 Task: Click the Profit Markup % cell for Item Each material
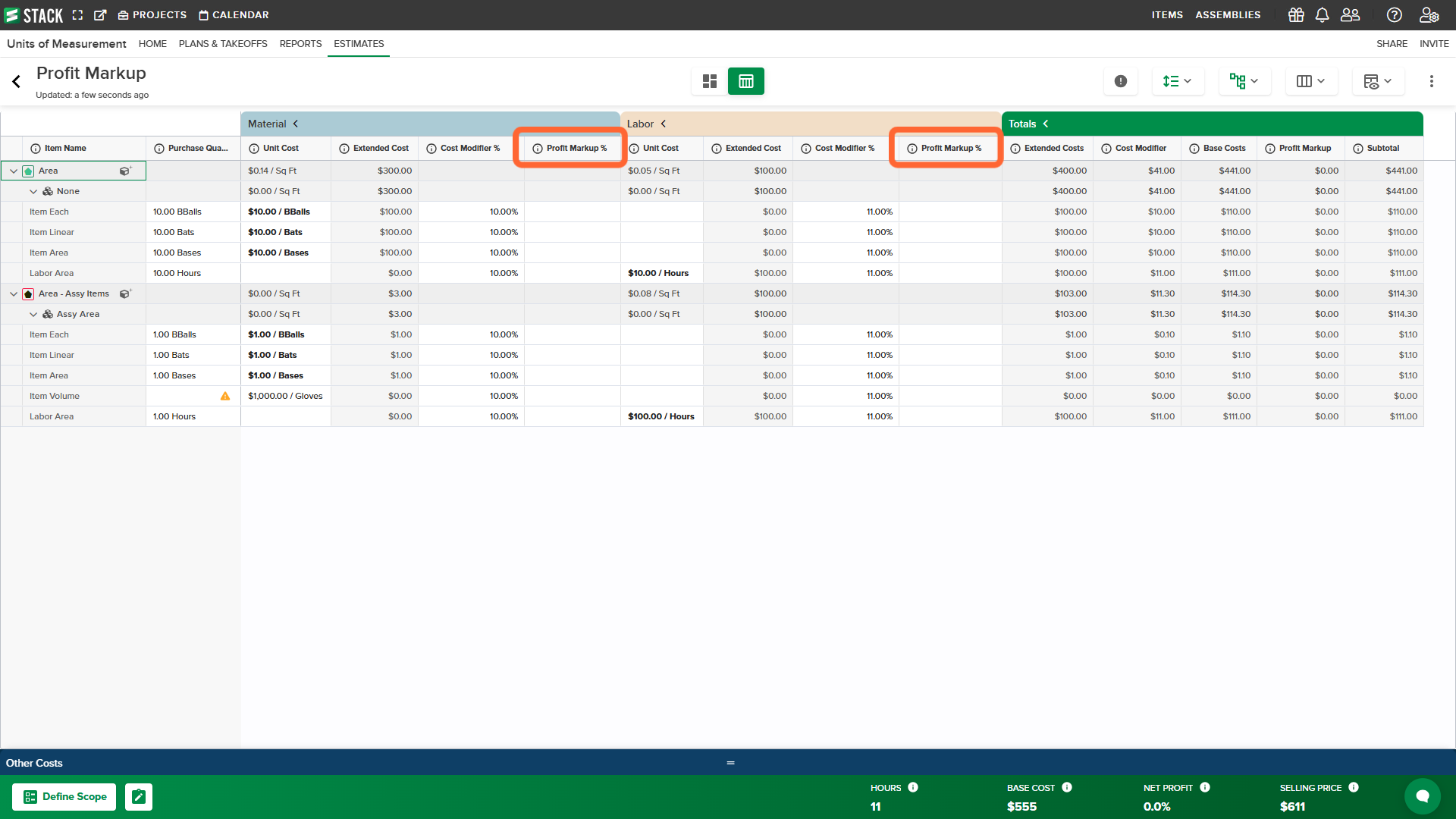click(x=573, y=212)
